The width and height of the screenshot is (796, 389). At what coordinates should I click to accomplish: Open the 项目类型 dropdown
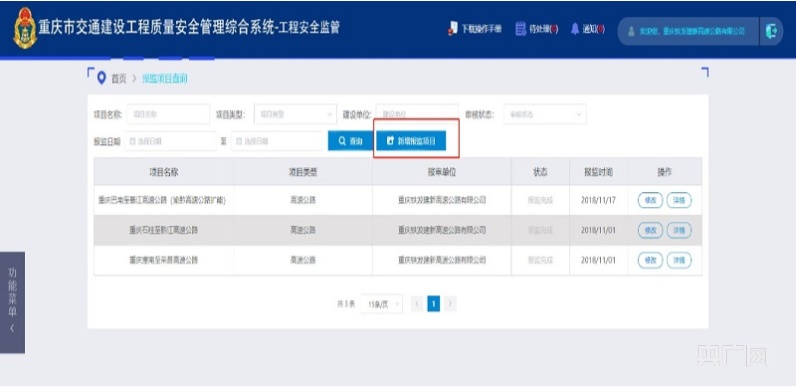pyautogui.click(x=295, y=114)
